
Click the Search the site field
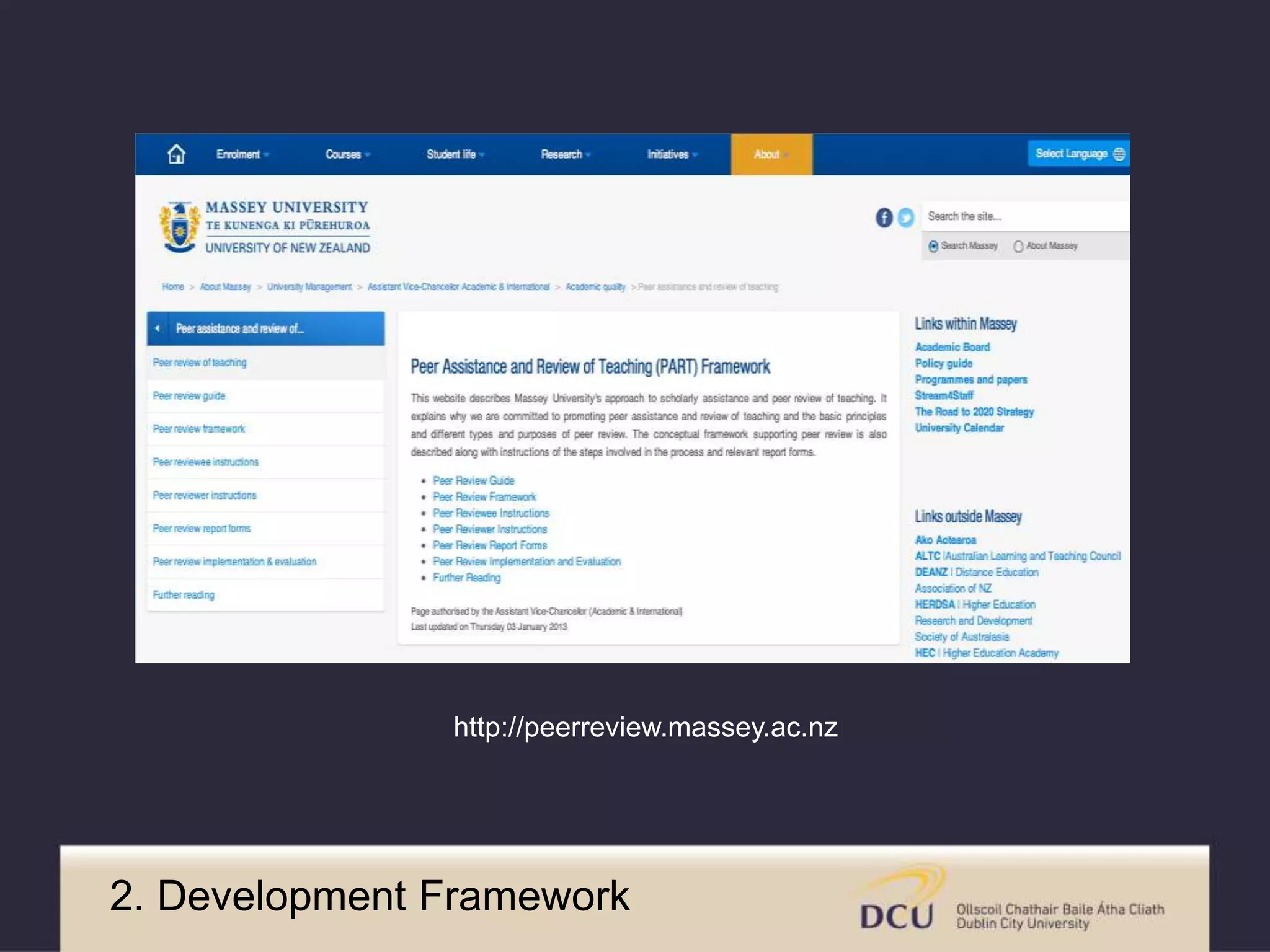coord(1025,216)
